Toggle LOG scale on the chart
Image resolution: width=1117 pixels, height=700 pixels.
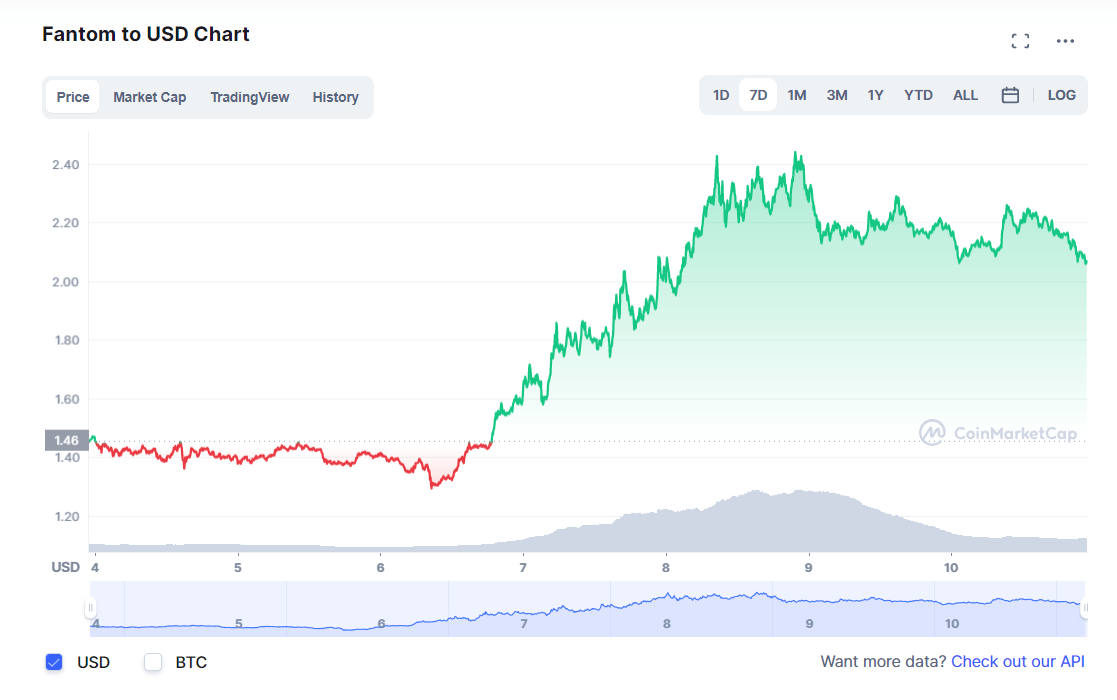(1061, 95)
